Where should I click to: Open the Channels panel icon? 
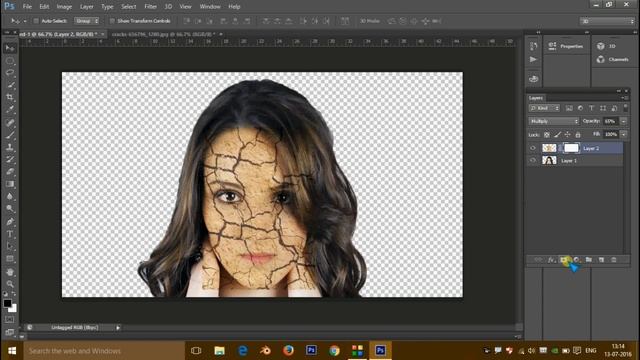(600, 60)
